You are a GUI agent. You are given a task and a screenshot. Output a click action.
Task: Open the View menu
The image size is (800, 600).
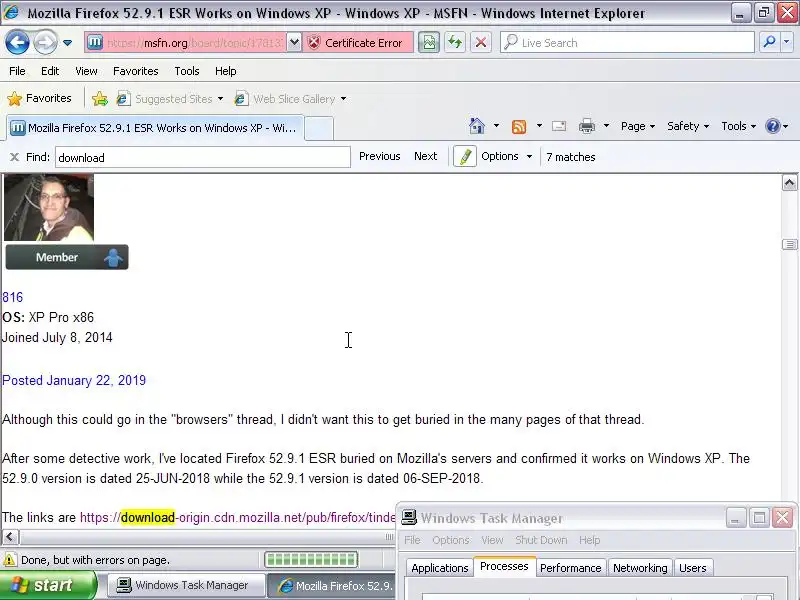86,71
